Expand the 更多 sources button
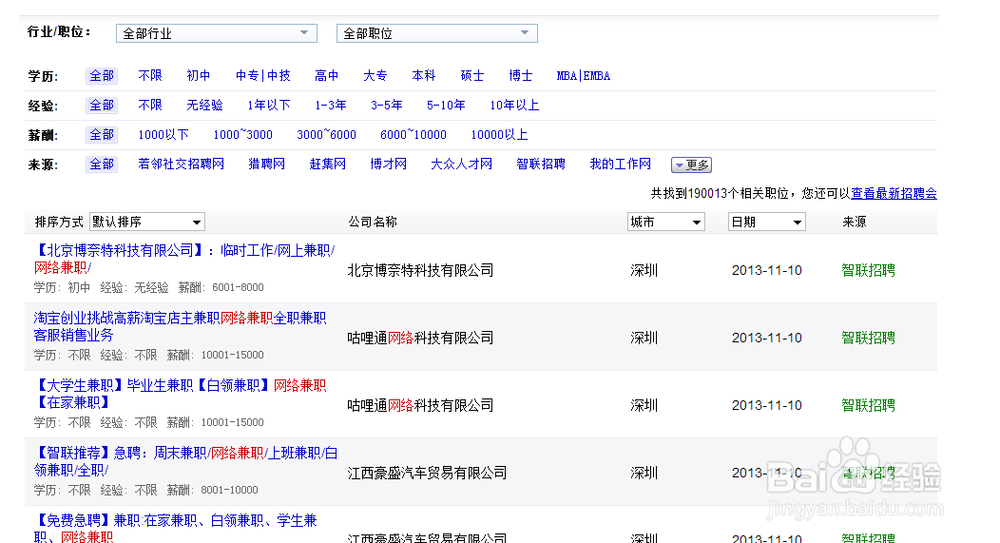 [691, 165]
